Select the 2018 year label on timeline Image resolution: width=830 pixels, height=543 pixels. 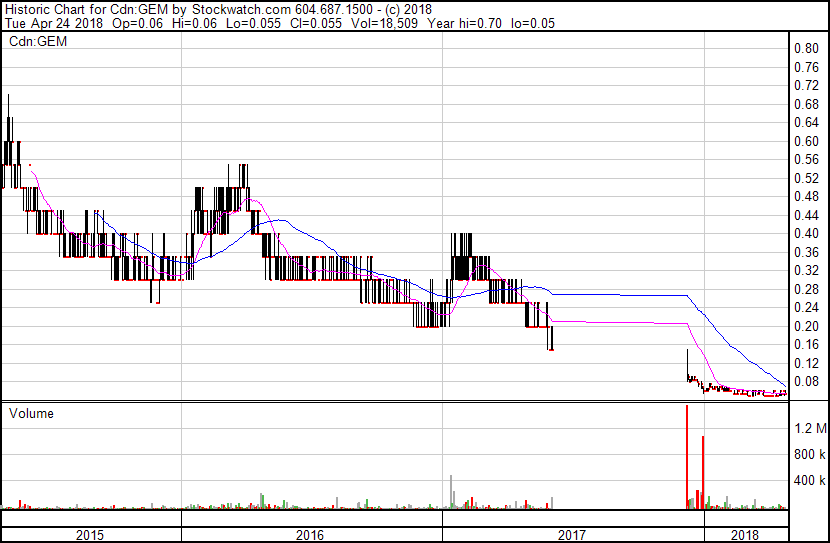745,535
